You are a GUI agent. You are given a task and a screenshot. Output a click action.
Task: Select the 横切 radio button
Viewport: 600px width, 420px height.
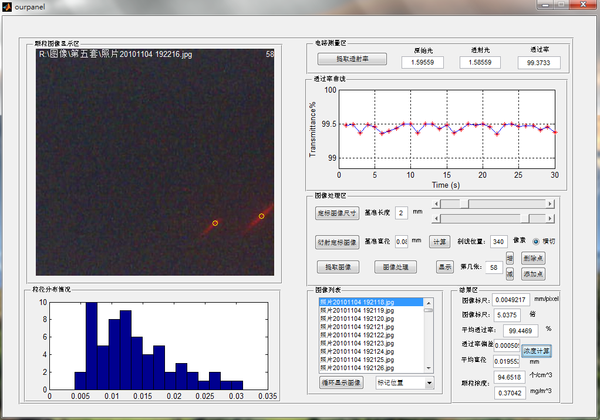tap(535, 241)
